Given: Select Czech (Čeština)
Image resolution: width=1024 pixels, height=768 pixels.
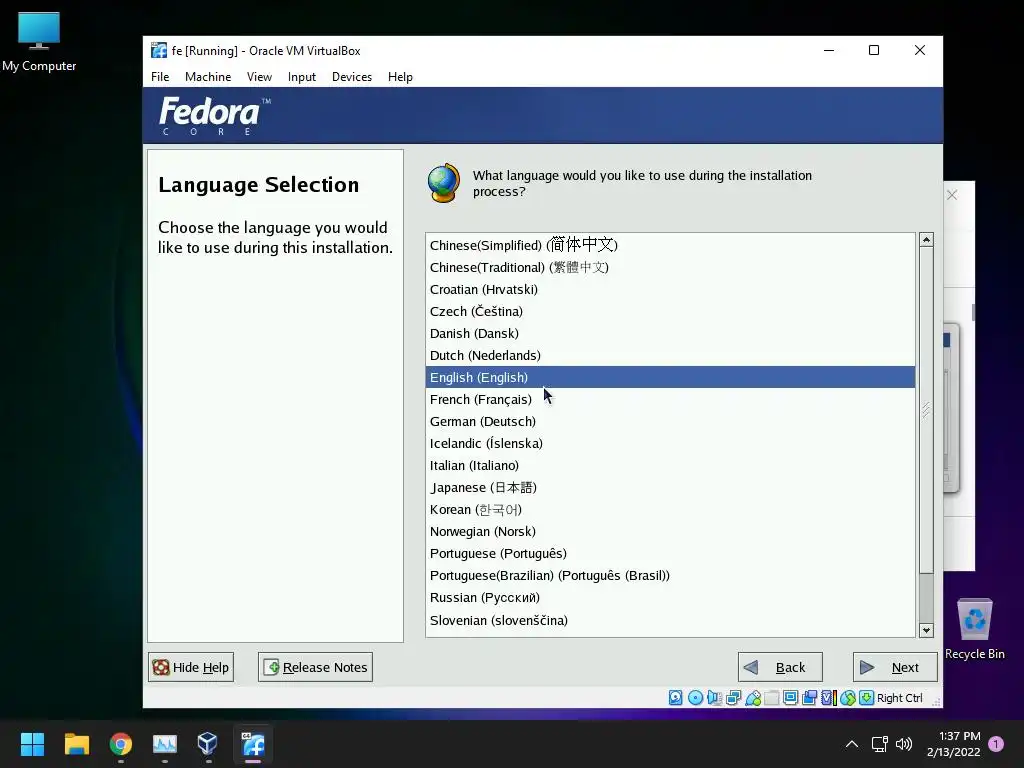Looking at the screenshot, I should [670, 312].
